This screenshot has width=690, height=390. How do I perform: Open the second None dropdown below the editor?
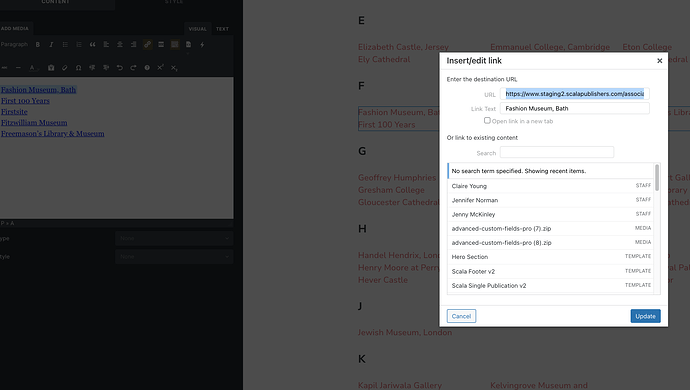(x=174, y=257)
